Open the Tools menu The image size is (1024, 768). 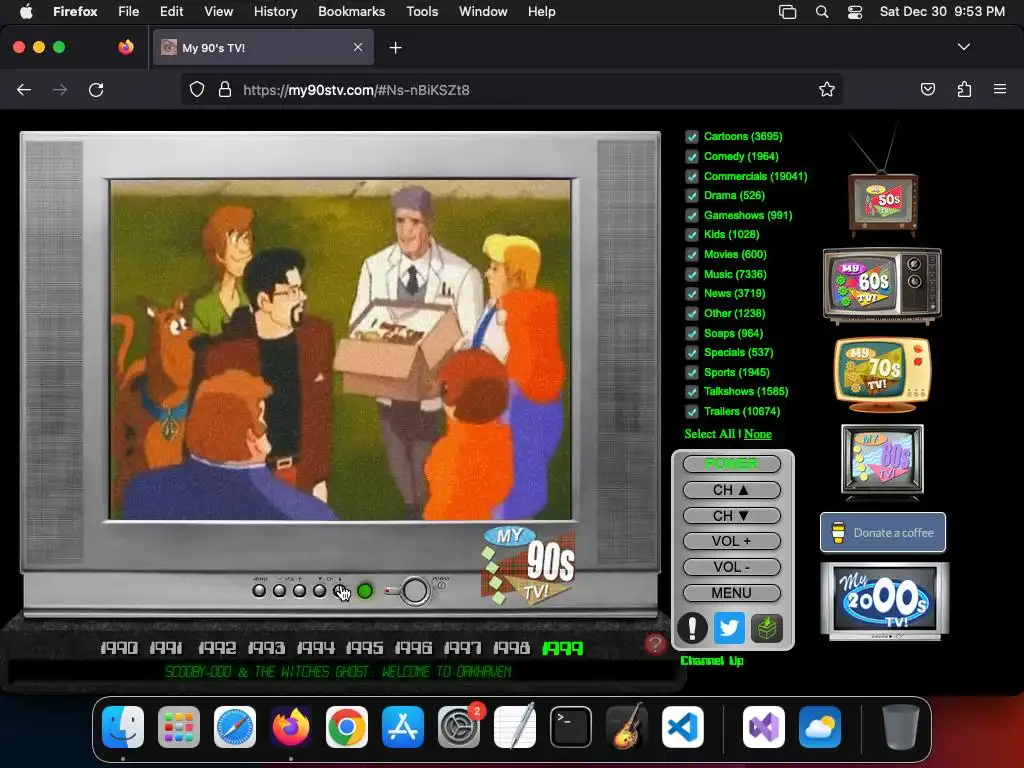point(422,11)
